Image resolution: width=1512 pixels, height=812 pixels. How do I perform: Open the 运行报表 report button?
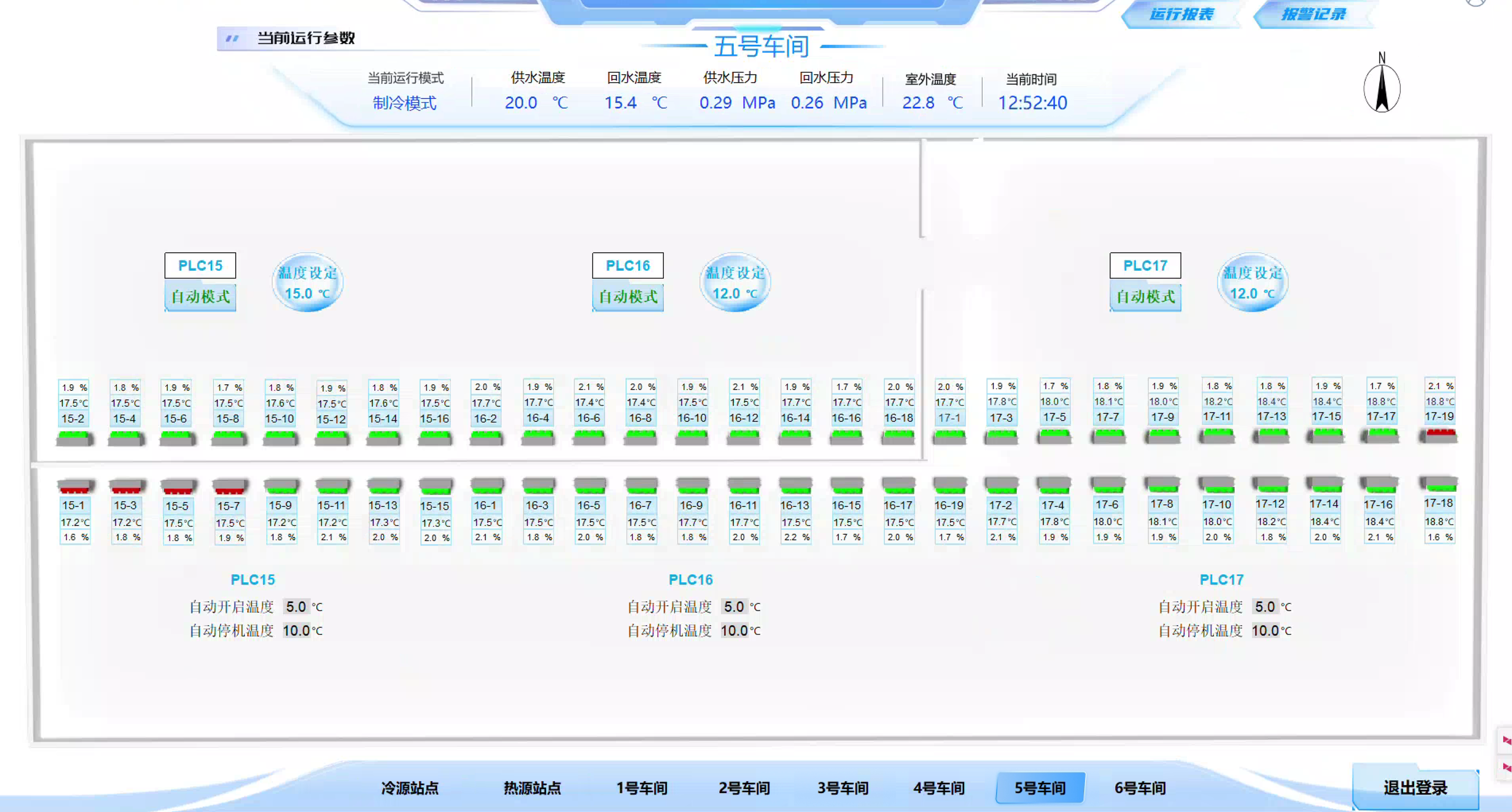(1181, 14)
